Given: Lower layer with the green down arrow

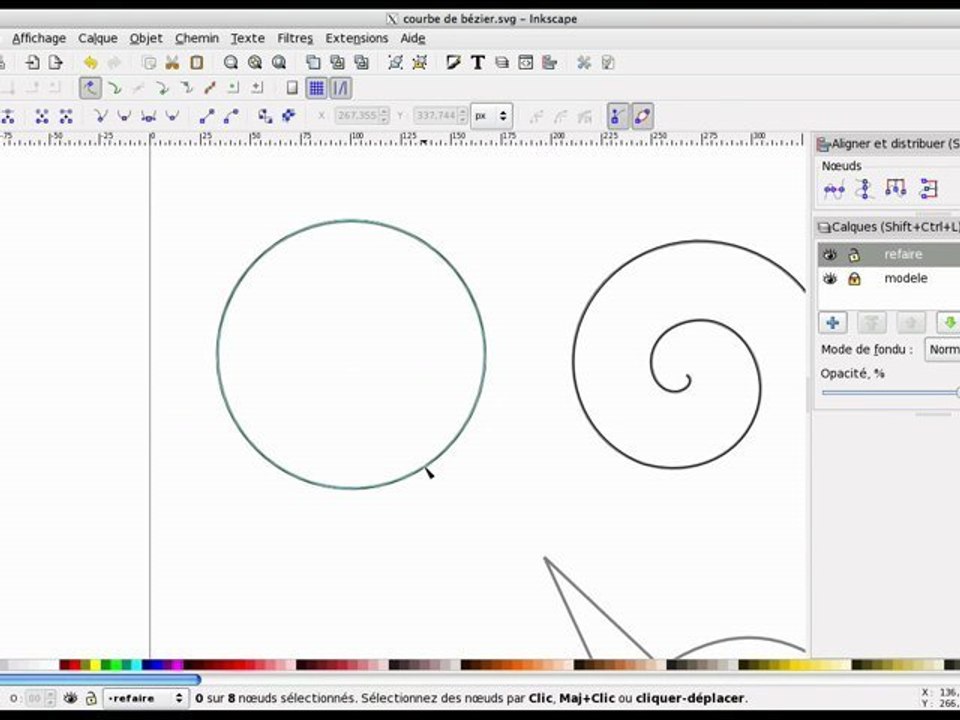Looking at the screenshot, I should (x=949, y=323).
